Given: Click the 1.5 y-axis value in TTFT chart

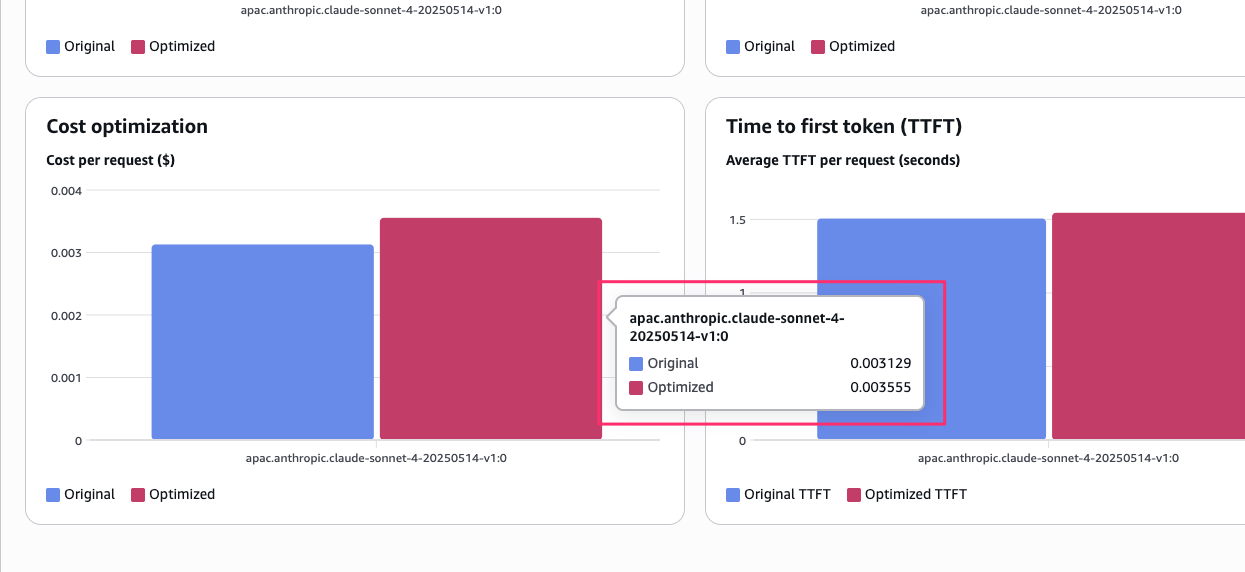Looking at the screenshot, I should pyautogui.click(x=737, y=220).
